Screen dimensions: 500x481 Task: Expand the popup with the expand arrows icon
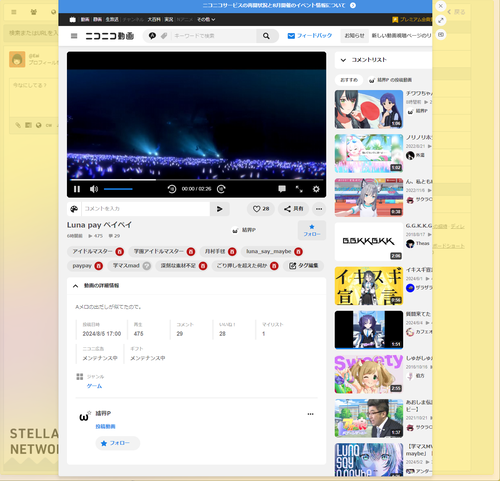pyautogui.click(x=441, y=20)
